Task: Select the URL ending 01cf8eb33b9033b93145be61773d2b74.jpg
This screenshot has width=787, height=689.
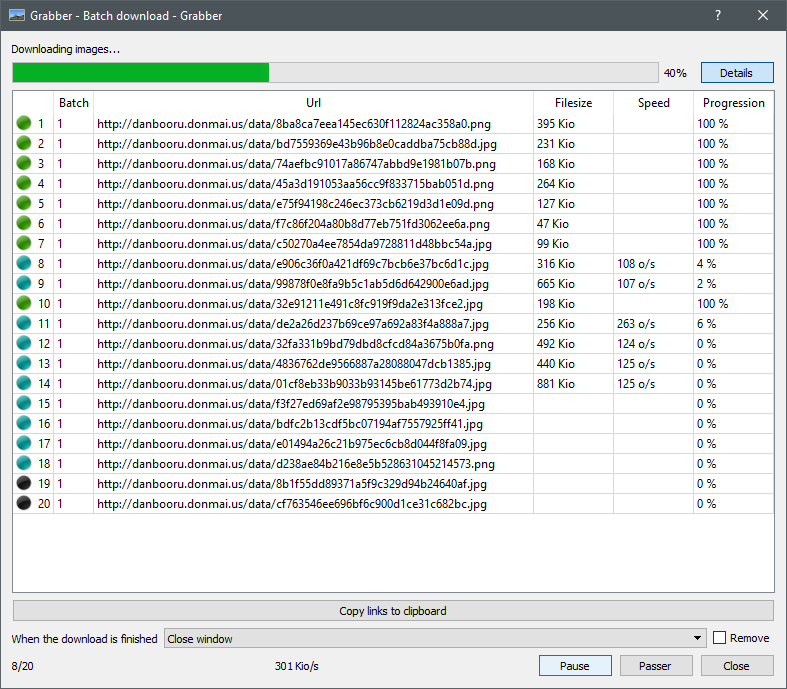Action: pos(294,384)
